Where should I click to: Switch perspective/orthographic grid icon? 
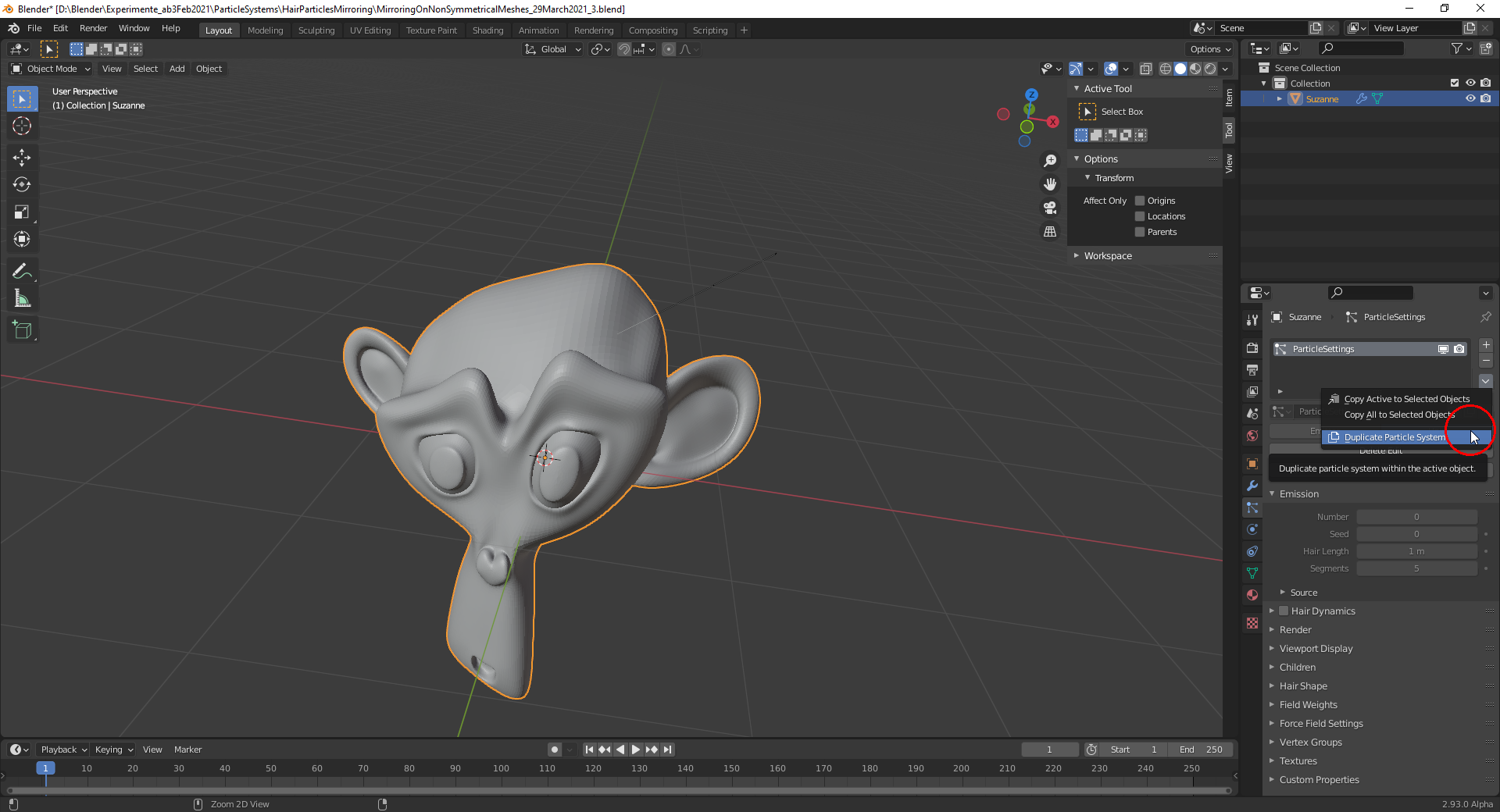click(1050, 232)
